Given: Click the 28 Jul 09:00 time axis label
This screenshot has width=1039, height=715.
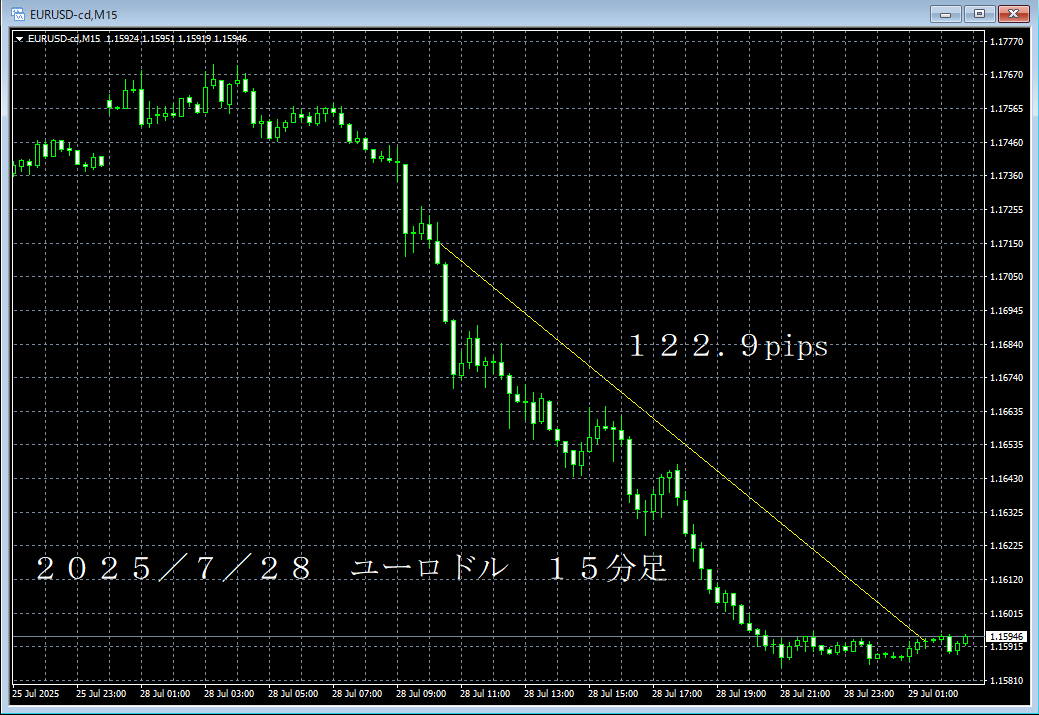Looking at the screenshot, I should pyautogui.click(x=421, y=693).
